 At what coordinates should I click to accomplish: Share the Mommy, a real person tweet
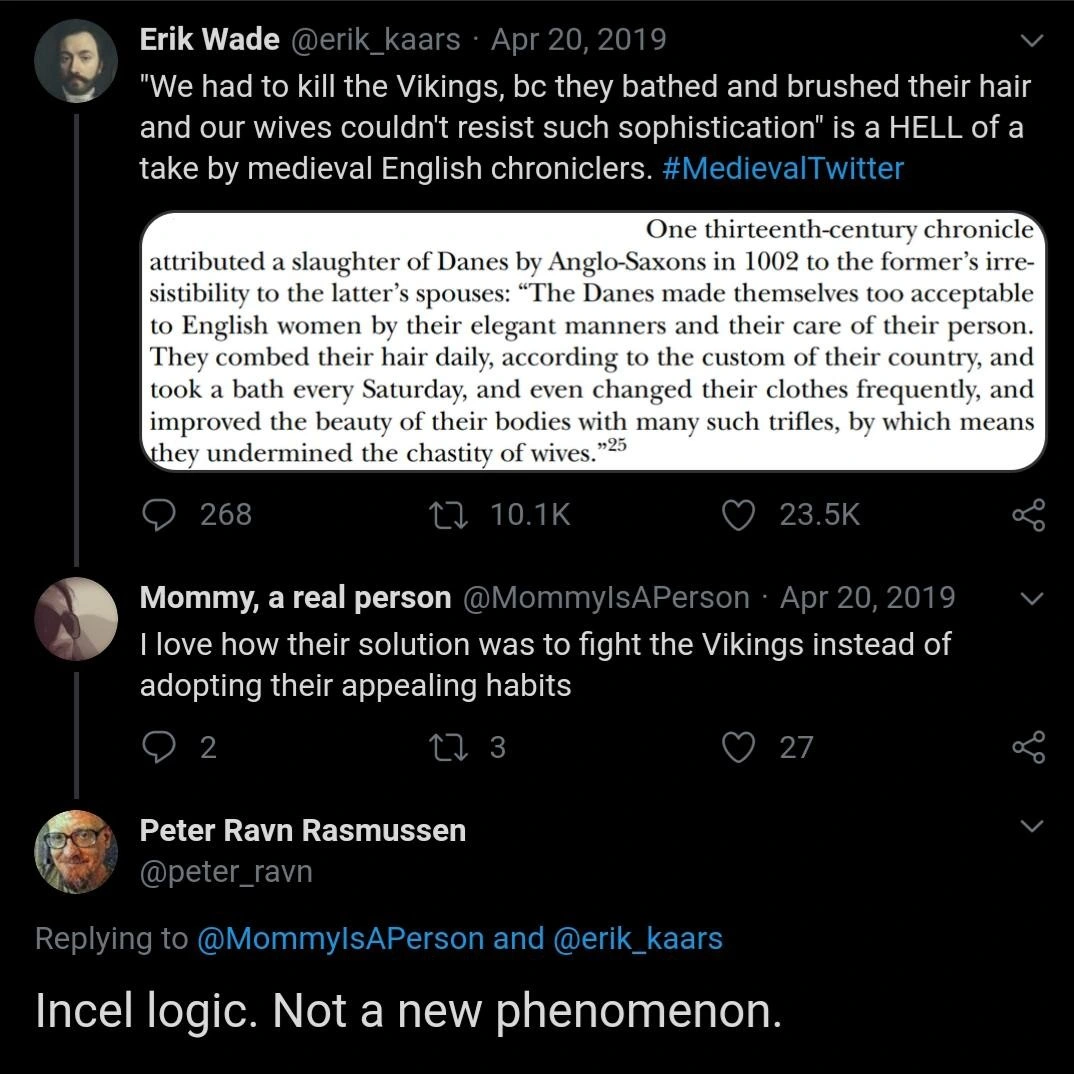(1028, 747)
